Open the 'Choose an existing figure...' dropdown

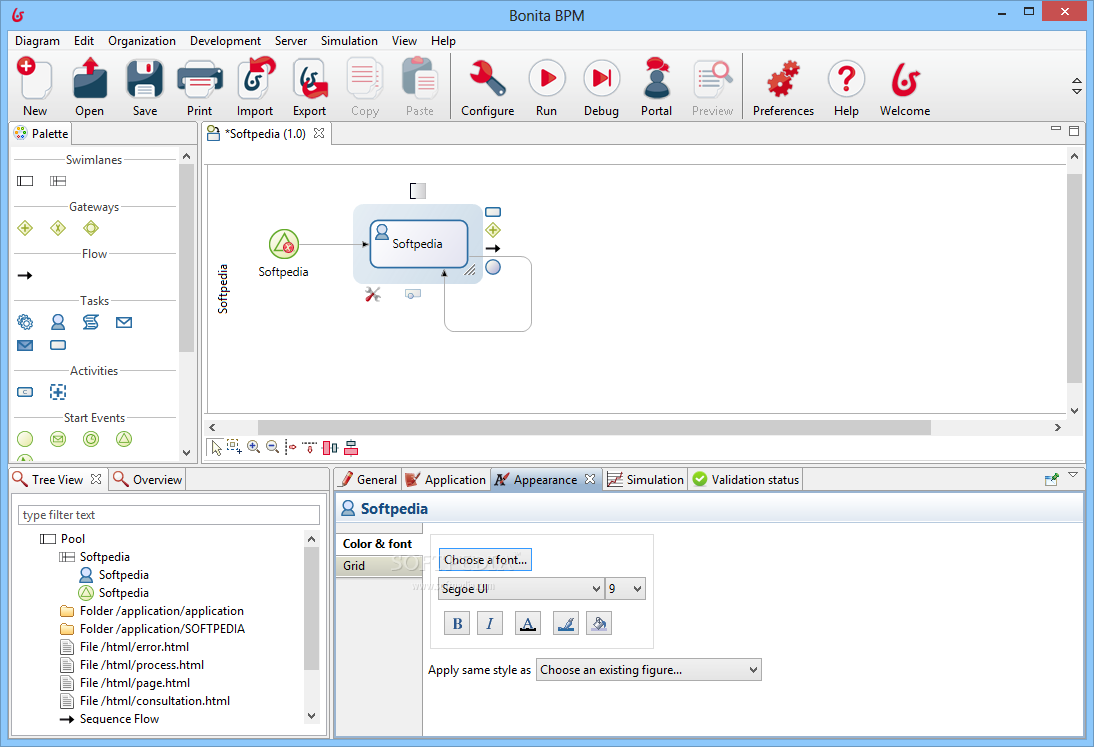(649, 670)
